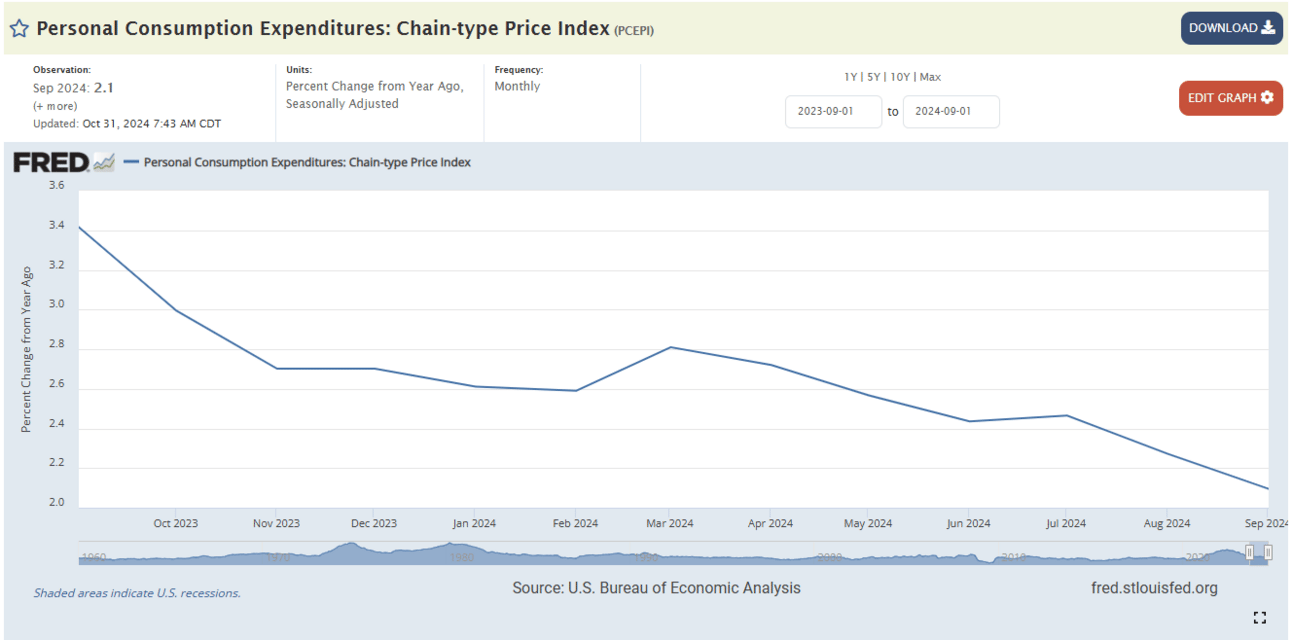Open the fred.stlouisfed.org link
Viewport: 1292px width, 640px height.
(x=1154, y=588)
